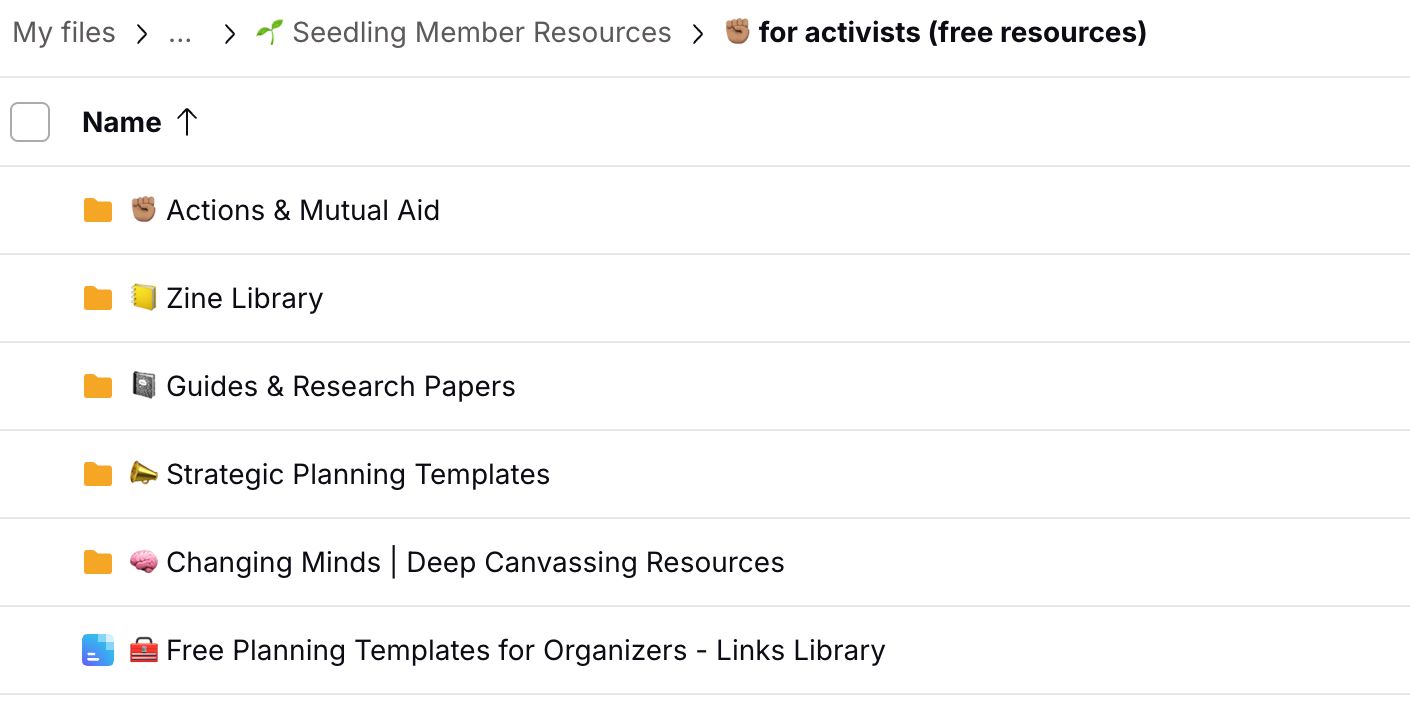Click the Actions & Mutual Aid folder icon
The image size is (1410, 708).
(x=97, y=210)
